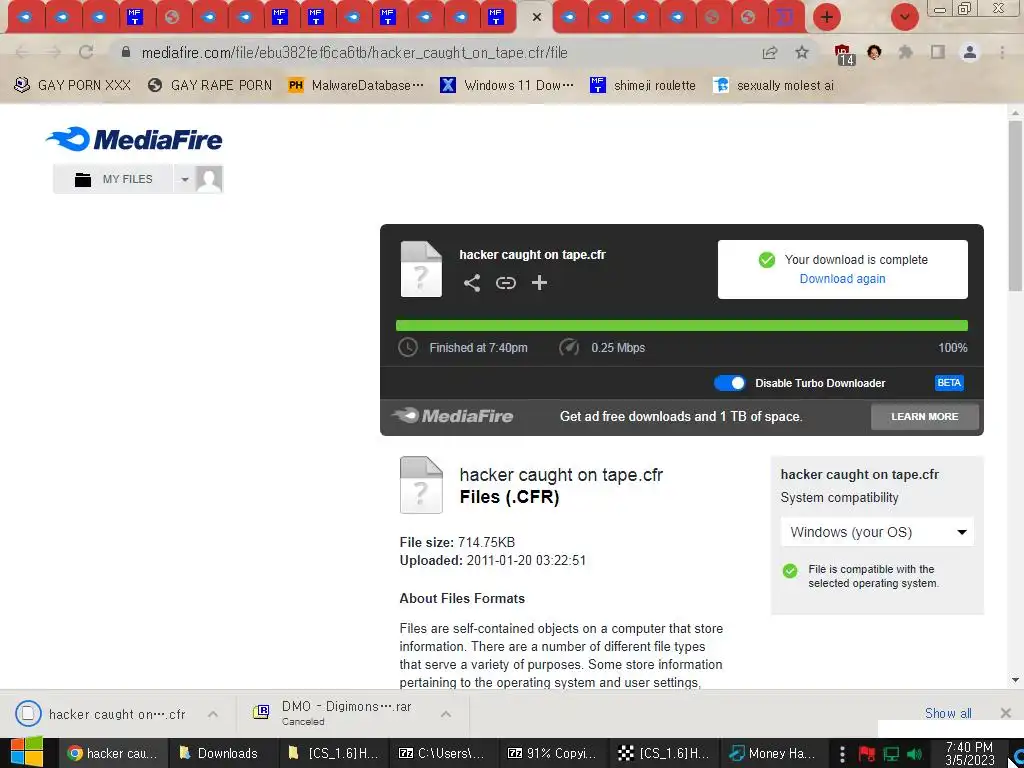Image resolution: width=1024 pixels, height=768 pixels.
Task: Open the Chrome profile avatar
Action: [970, 52]
